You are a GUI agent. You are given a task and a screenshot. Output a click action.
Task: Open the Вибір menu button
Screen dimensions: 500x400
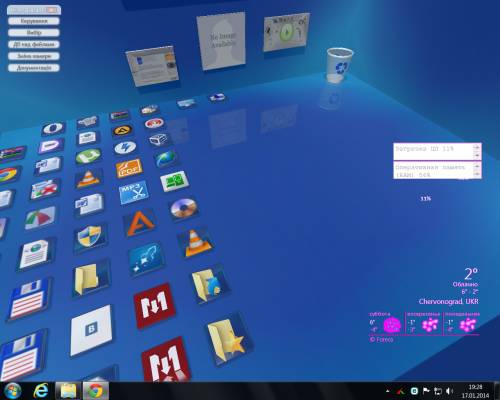click(34, 33)
